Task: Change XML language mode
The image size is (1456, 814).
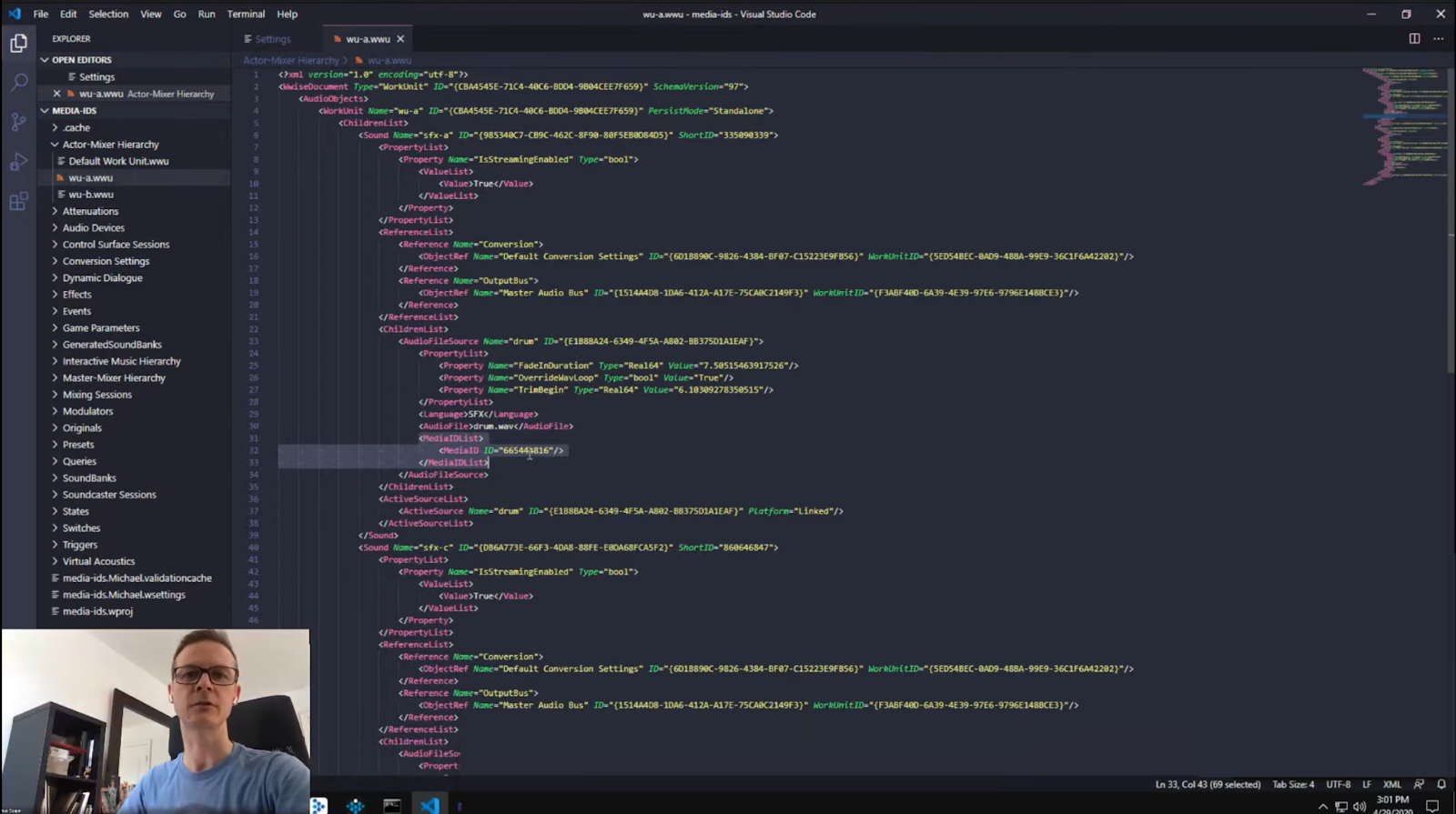Action: click(x=1392, y=784)
